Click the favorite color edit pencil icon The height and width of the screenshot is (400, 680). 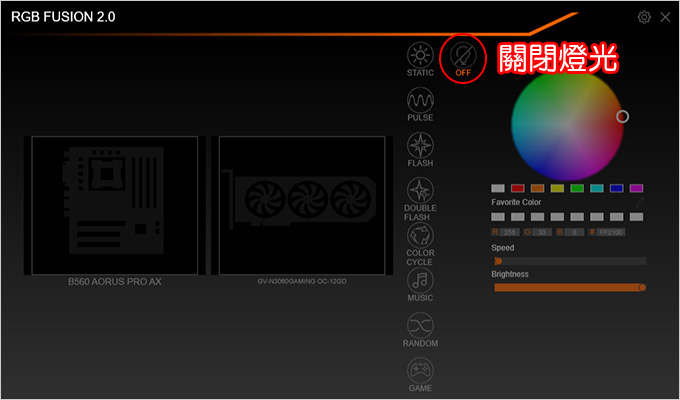(640, 202)
